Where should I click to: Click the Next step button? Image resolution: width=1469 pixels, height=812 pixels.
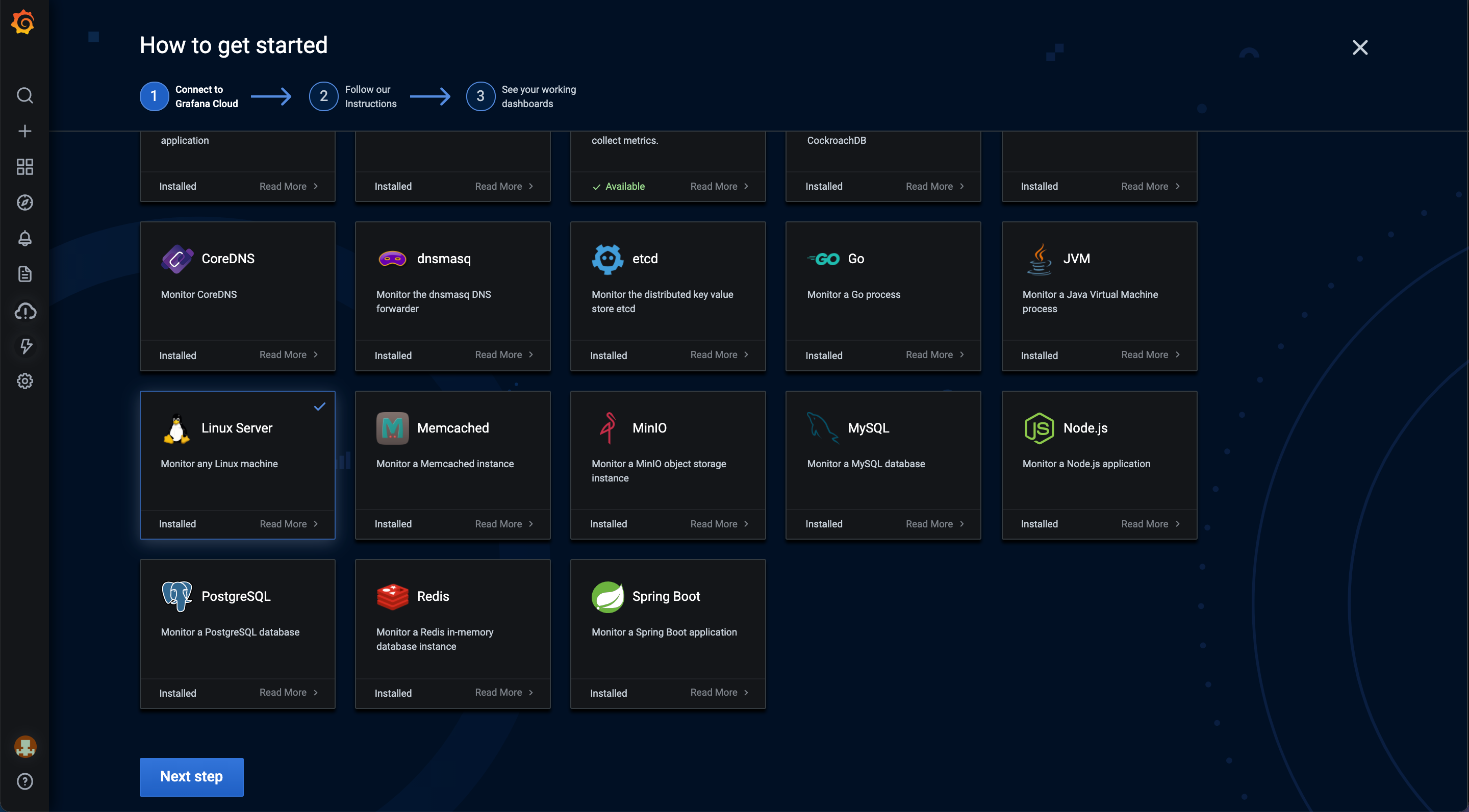(x=191, y=777)
